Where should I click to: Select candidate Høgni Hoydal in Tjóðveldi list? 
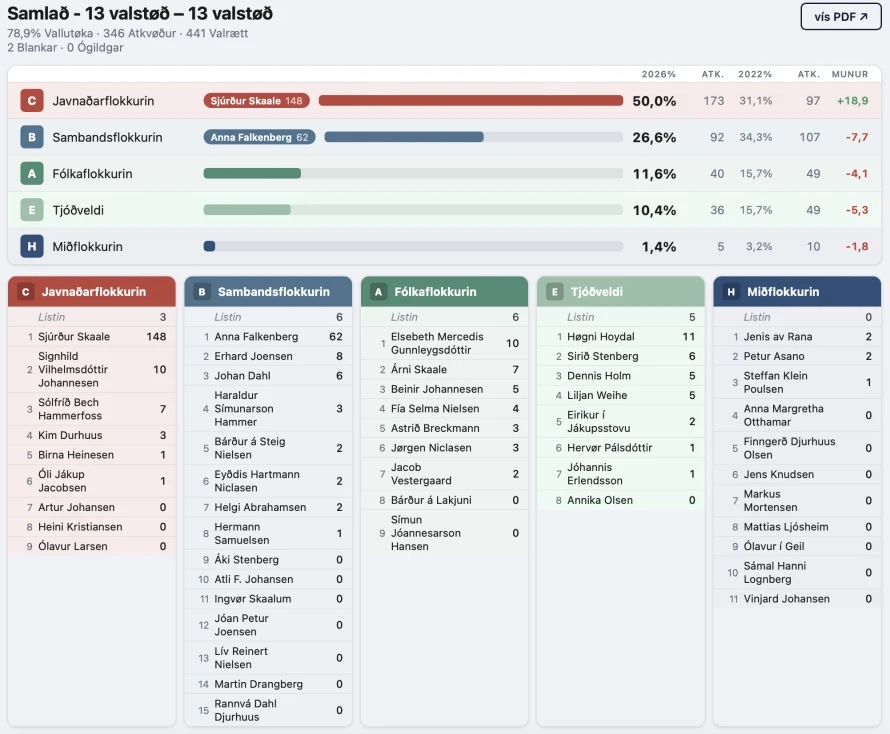point(600,337)
